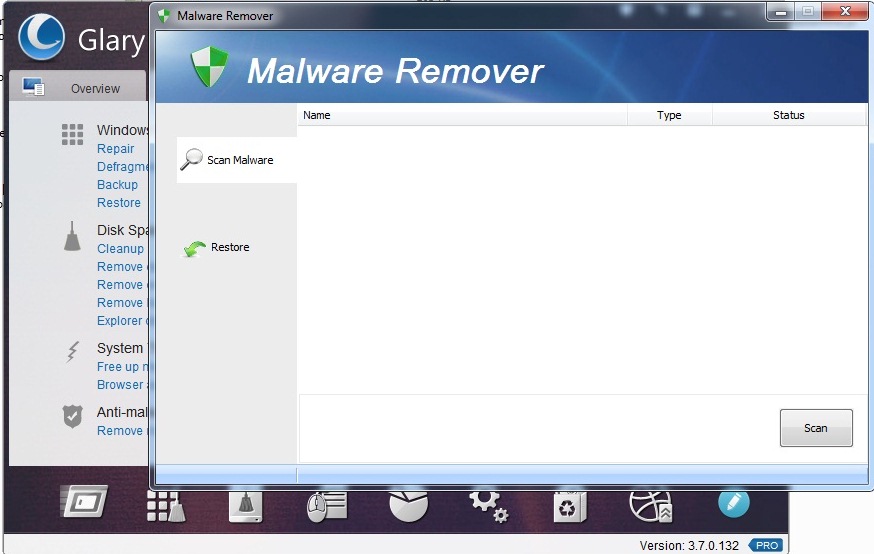Viewport: 874px width, 554px height.
Task: Click the green shield Malware Remover logo
Action: pyautogui.click(x=210, y=66)
